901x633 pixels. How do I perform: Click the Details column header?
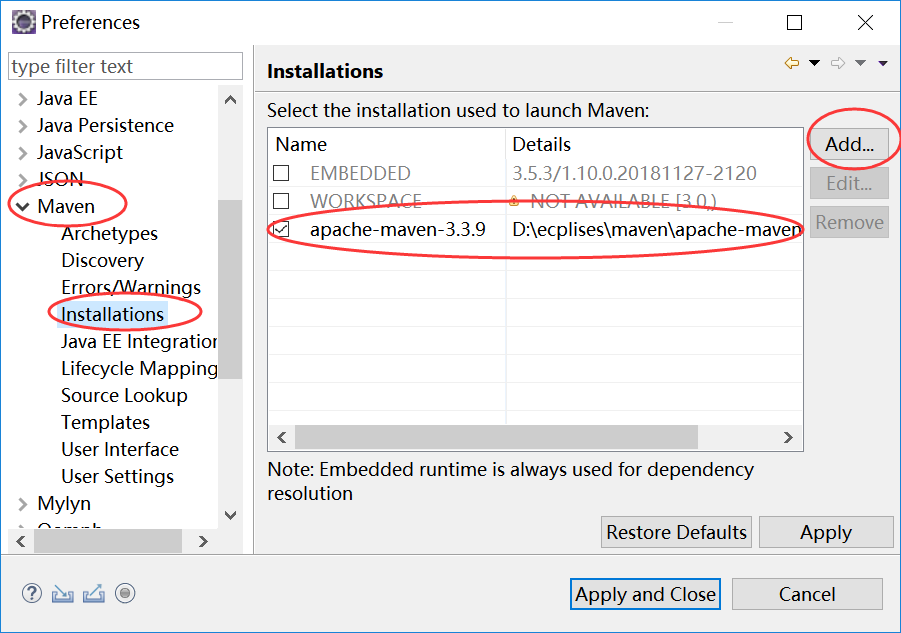click(654, 144)
